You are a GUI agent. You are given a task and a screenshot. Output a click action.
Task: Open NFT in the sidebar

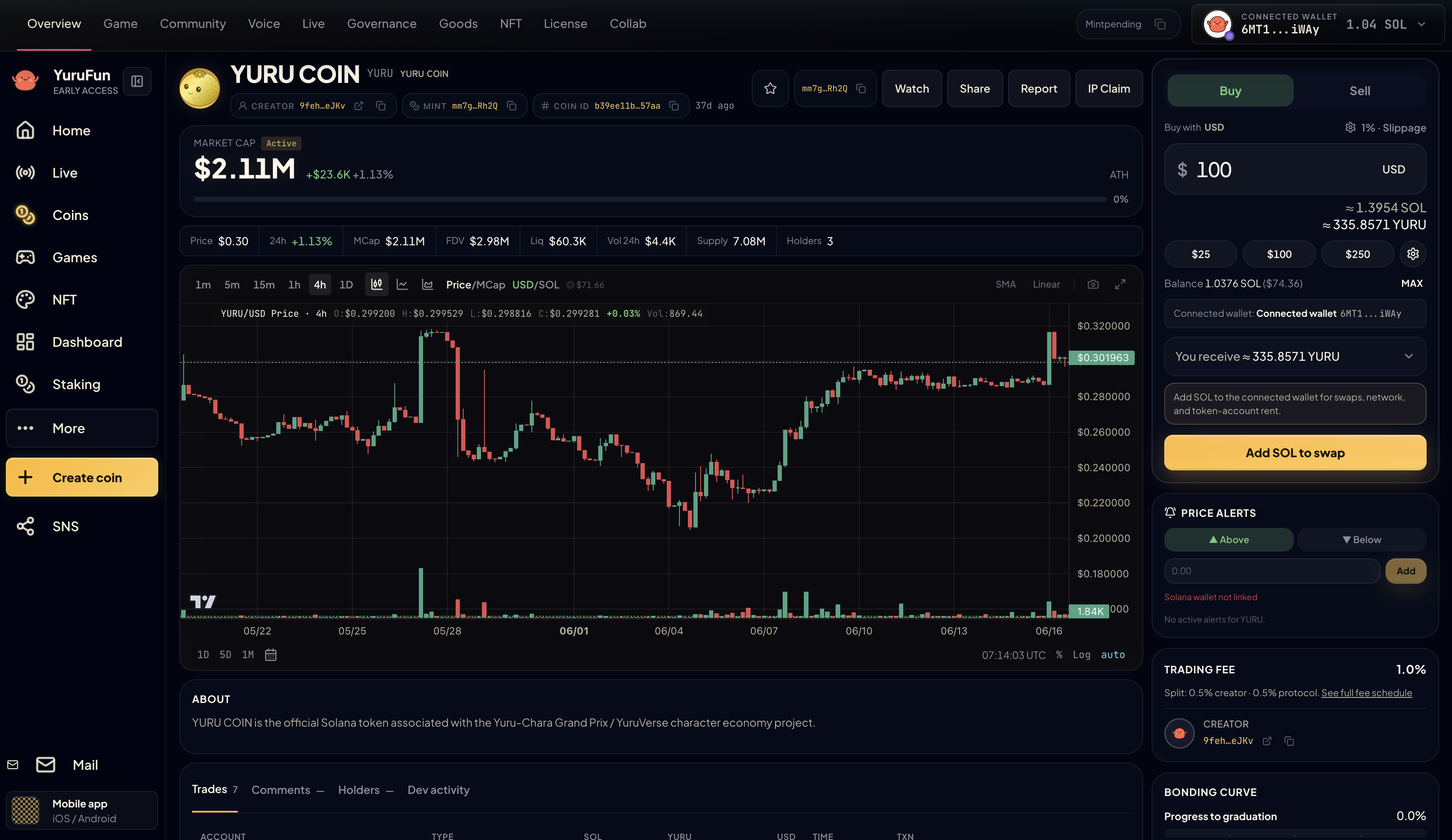(82, 299)
